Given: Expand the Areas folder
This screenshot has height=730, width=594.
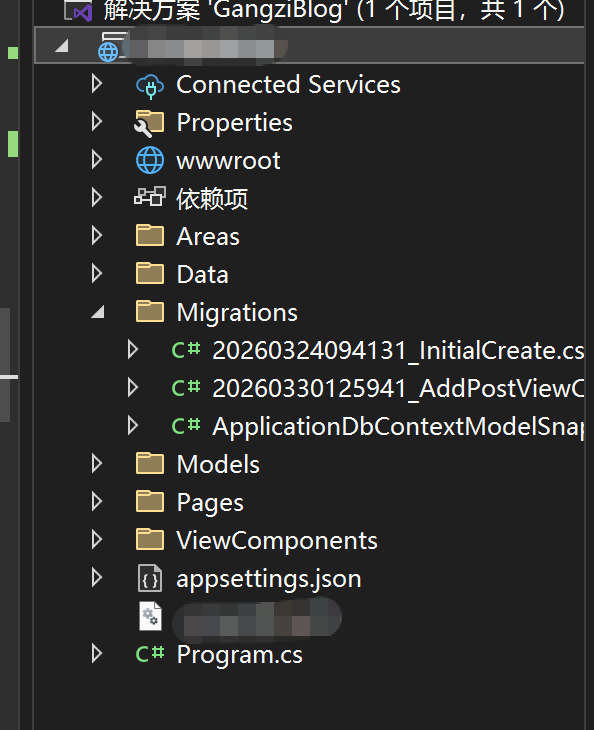Looking at the screenshot, I should tap(97, 236).
